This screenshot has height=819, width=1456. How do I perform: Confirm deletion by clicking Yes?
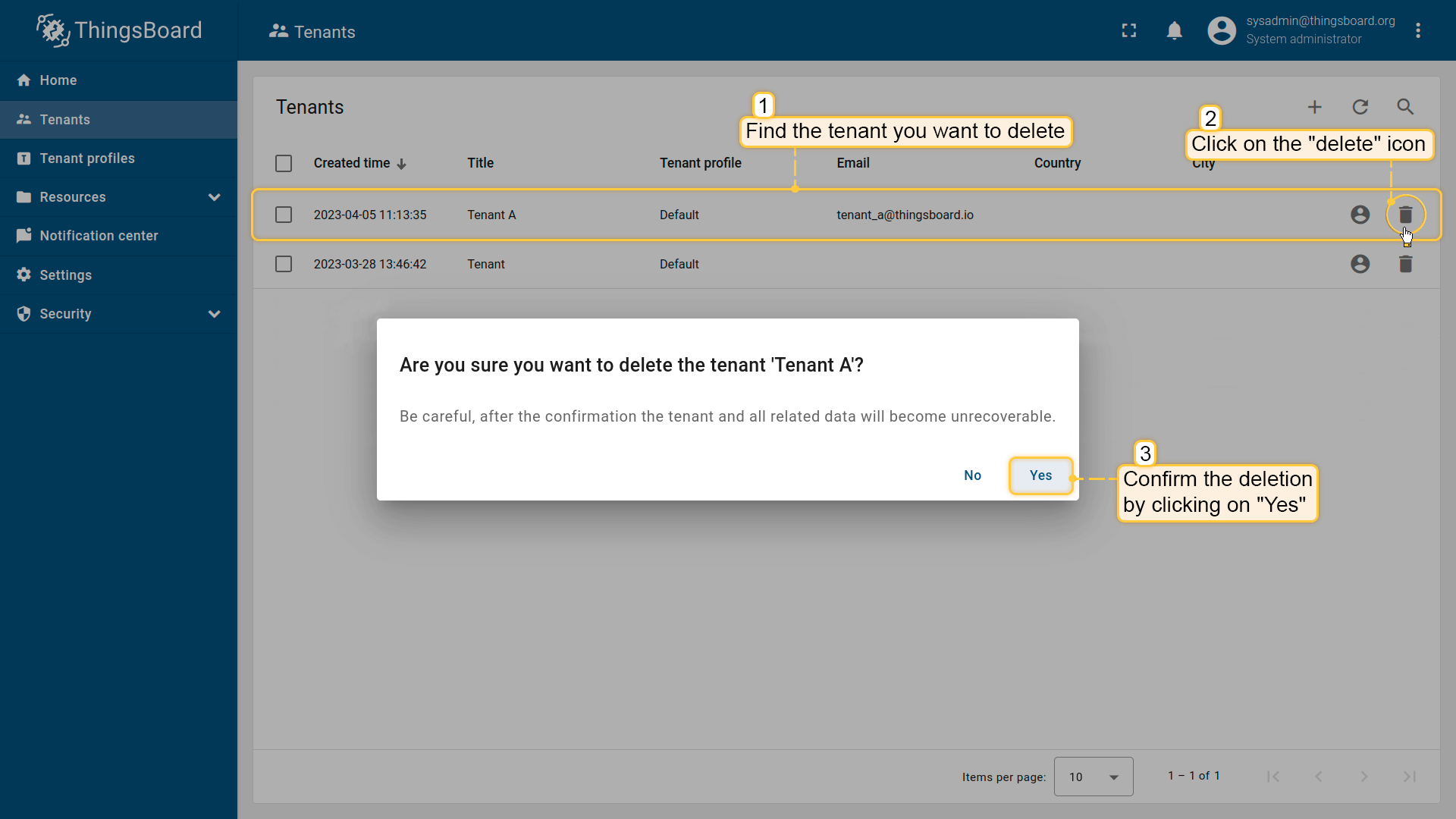(x=1040, y=475)
